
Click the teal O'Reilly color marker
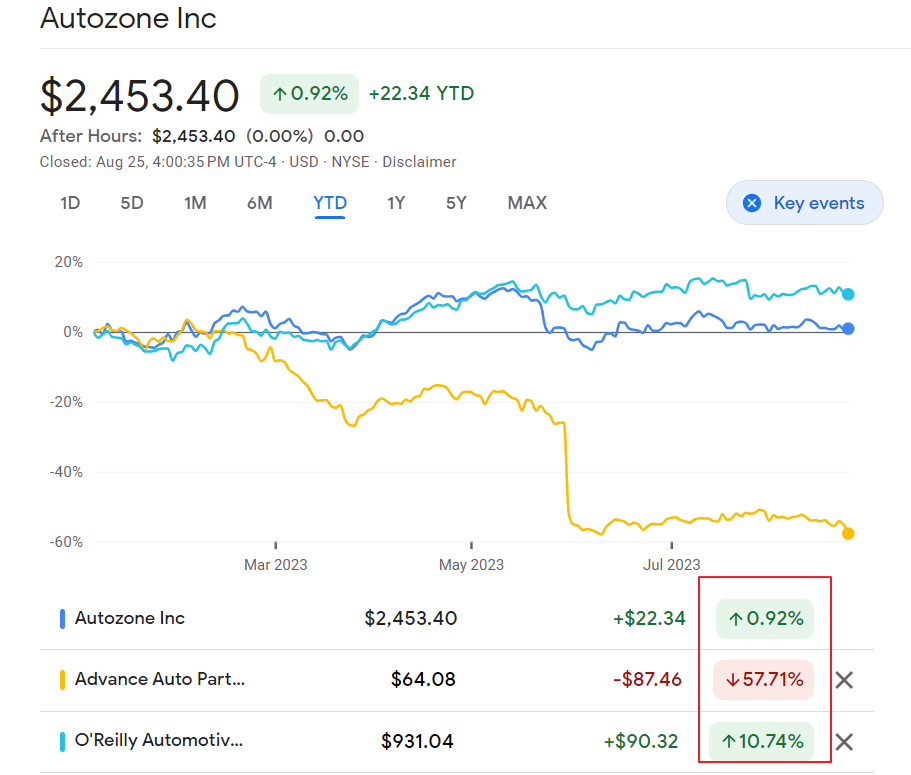[x=62, y=742]
